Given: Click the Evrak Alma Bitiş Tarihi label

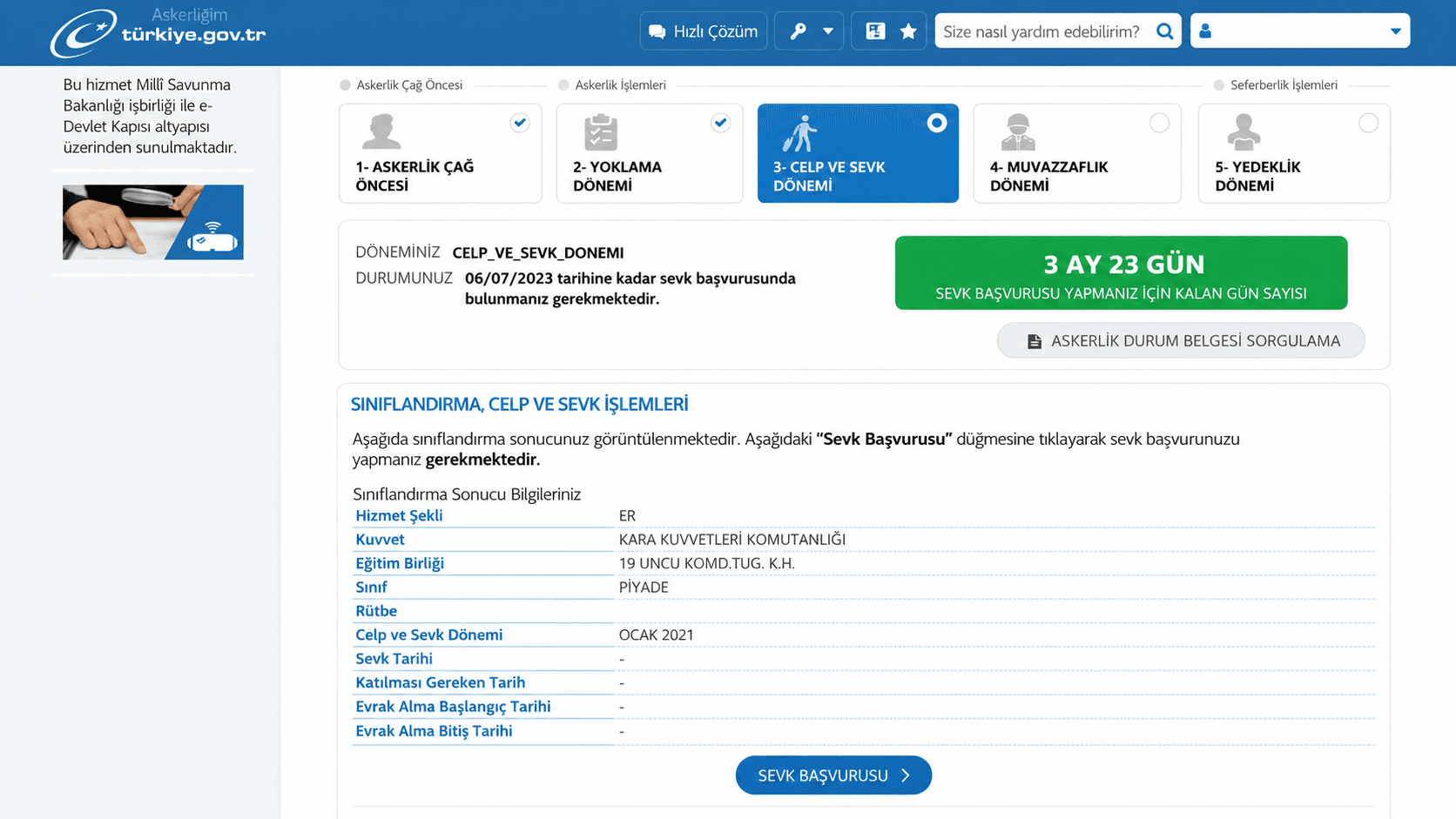Looking at the screenshot, I should tap(434, 731).
